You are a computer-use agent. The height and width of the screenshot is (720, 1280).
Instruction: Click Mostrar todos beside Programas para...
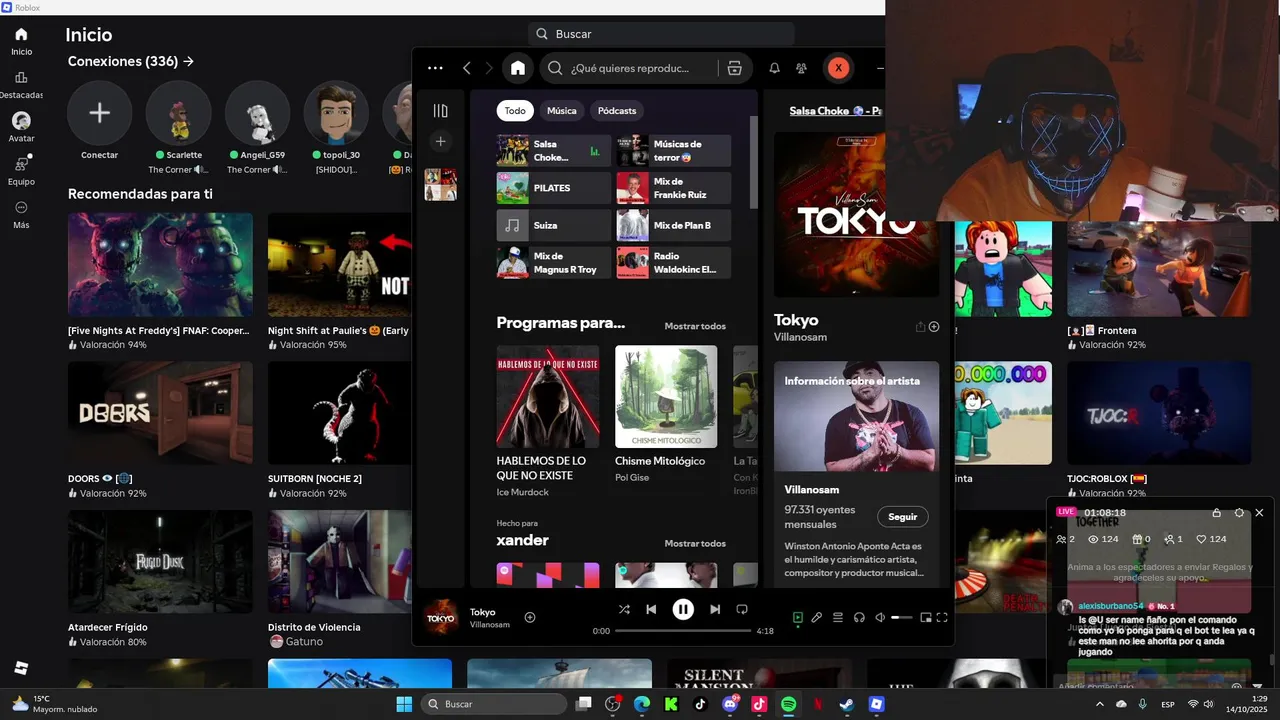[x=695, y=326]
